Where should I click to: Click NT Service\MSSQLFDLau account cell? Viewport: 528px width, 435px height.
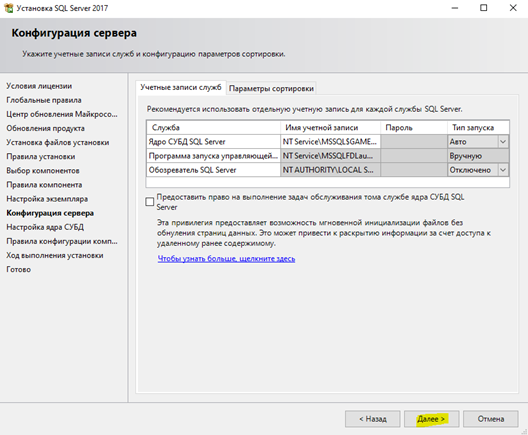(x=330, y=156)
